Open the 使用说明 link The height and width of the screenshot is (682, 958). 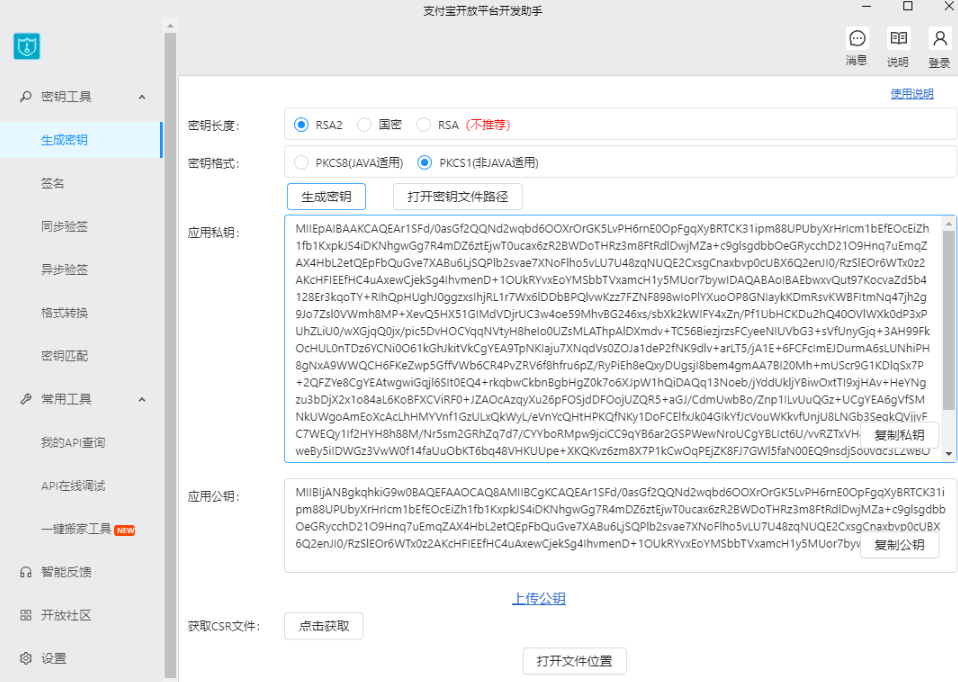coord(912,94)
